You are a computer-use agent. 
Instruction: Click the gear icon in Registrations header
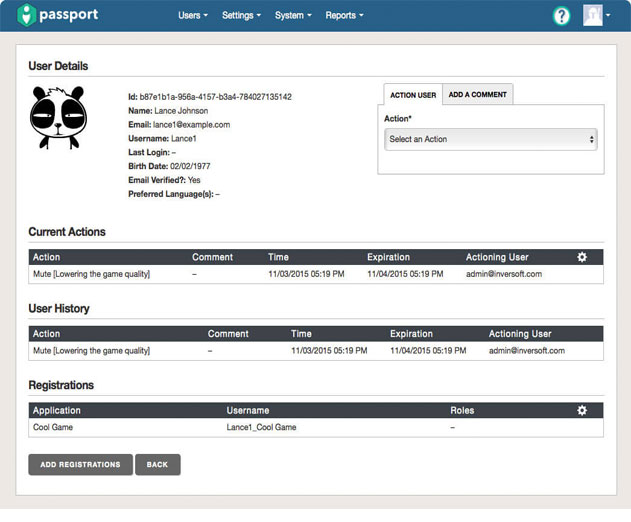[x=582, y=411]
